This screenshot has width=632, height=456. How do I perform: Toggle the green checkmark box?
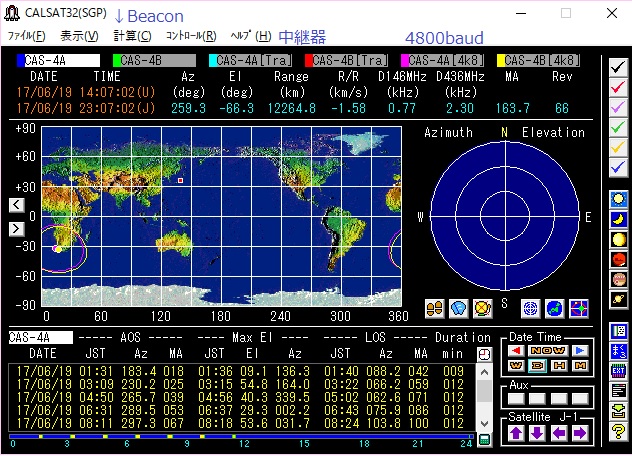pos(618,127)
